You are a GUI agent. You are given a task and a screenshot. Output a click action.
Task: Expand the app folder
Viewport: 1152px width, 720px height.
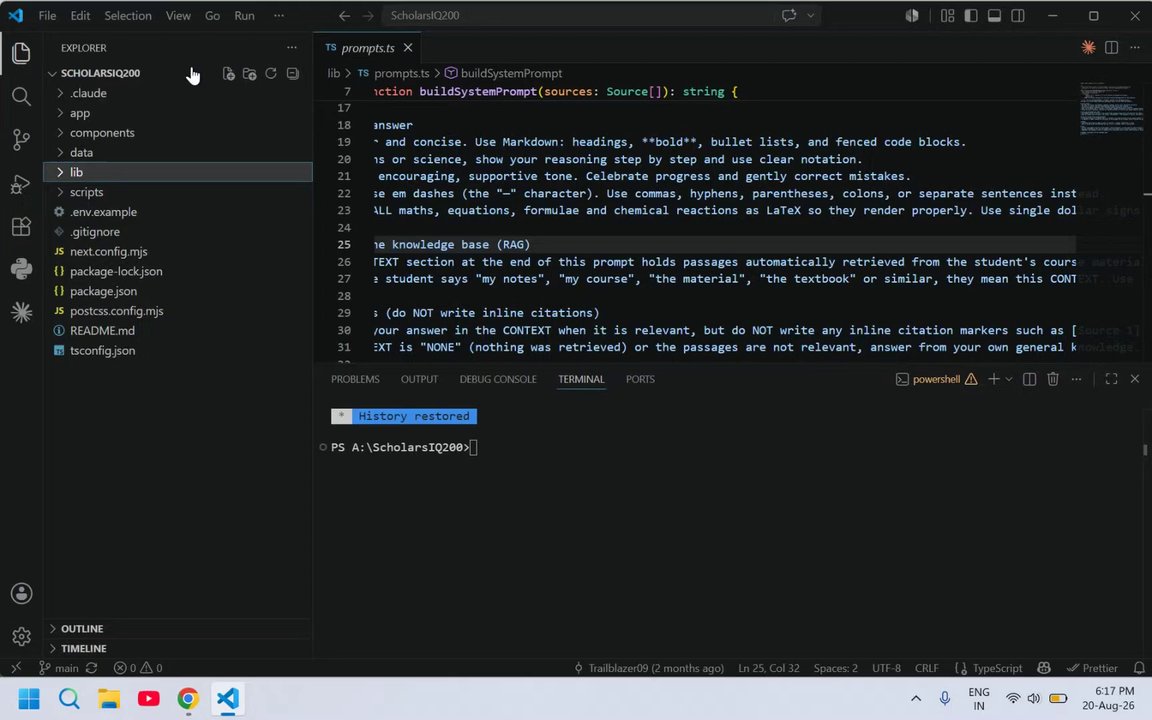[60, 113]
